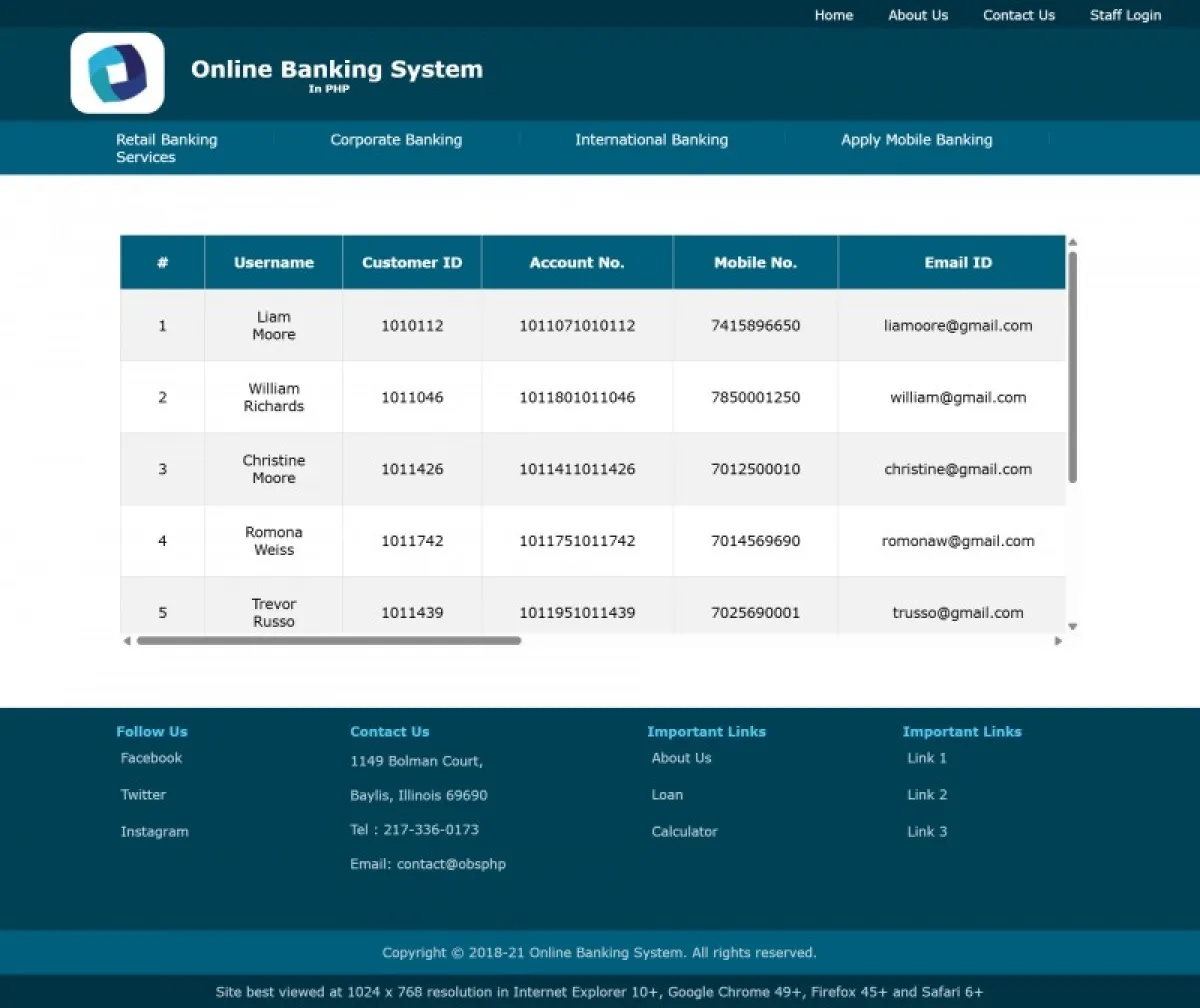This screenshot has width=1200, height=1008.
Task: Select International Banking menu
Action: [x=651, y=140]
